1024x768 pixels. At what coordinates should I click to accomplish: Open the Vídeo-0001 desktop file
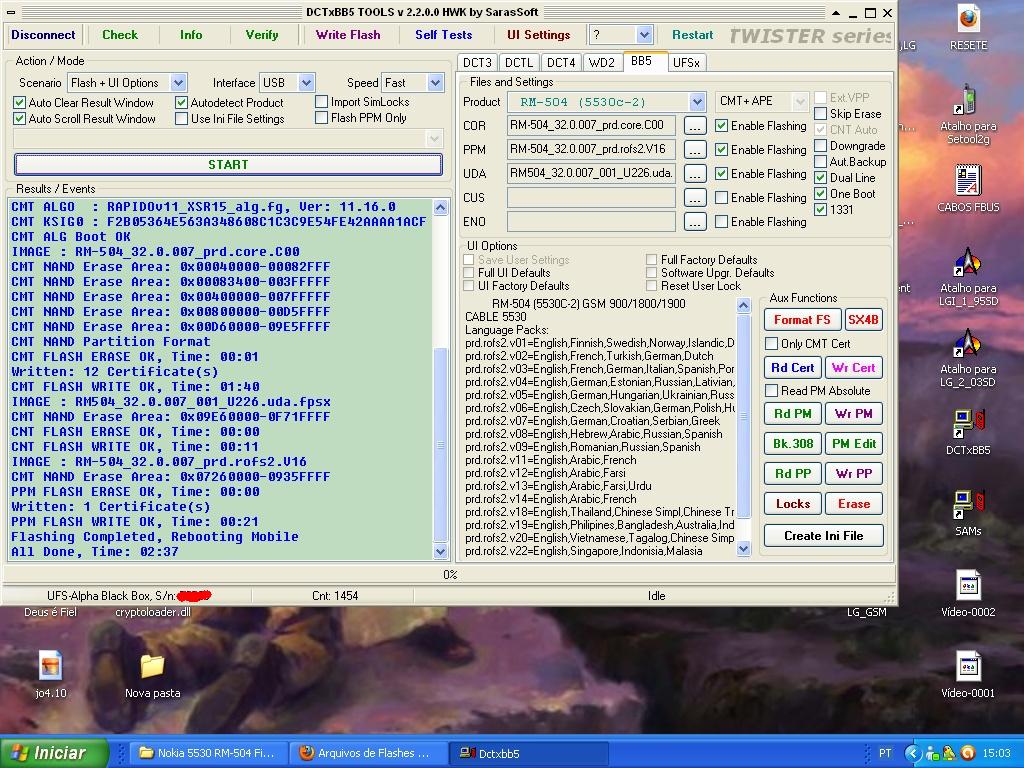tap(968, 675)
